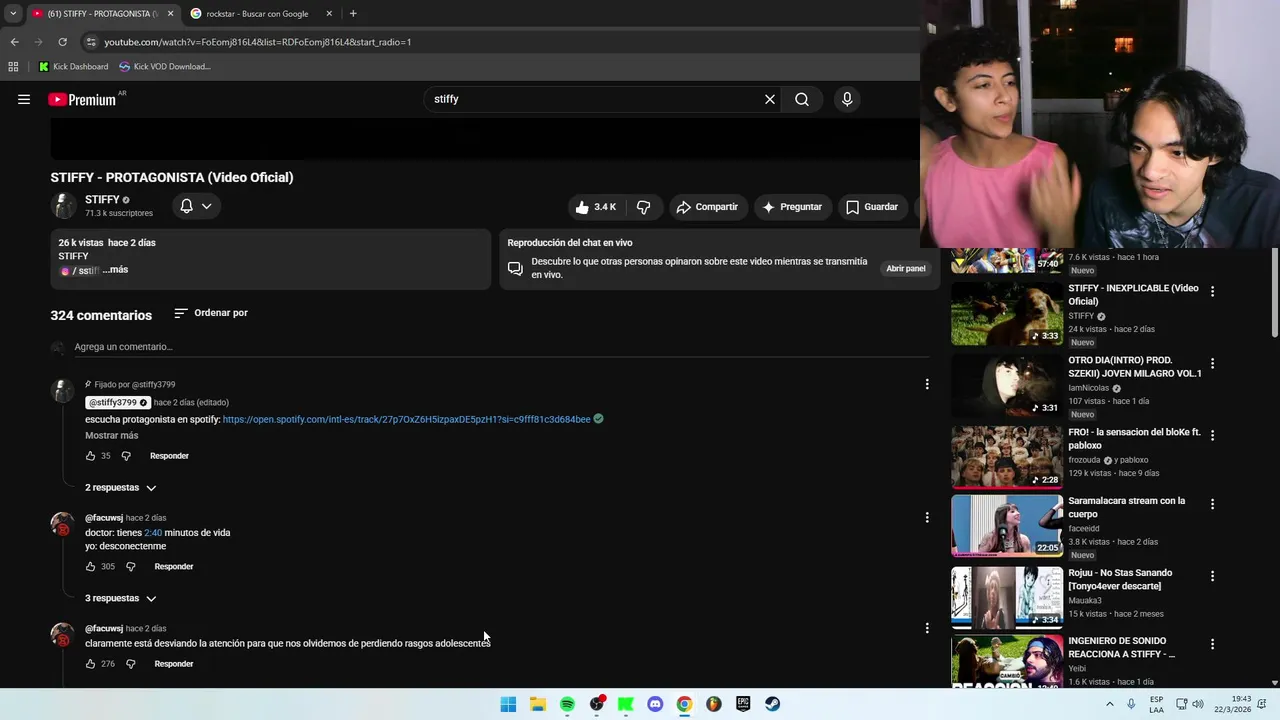
Task: Expand 3 respuestas thread
Action: click(121, 599)
